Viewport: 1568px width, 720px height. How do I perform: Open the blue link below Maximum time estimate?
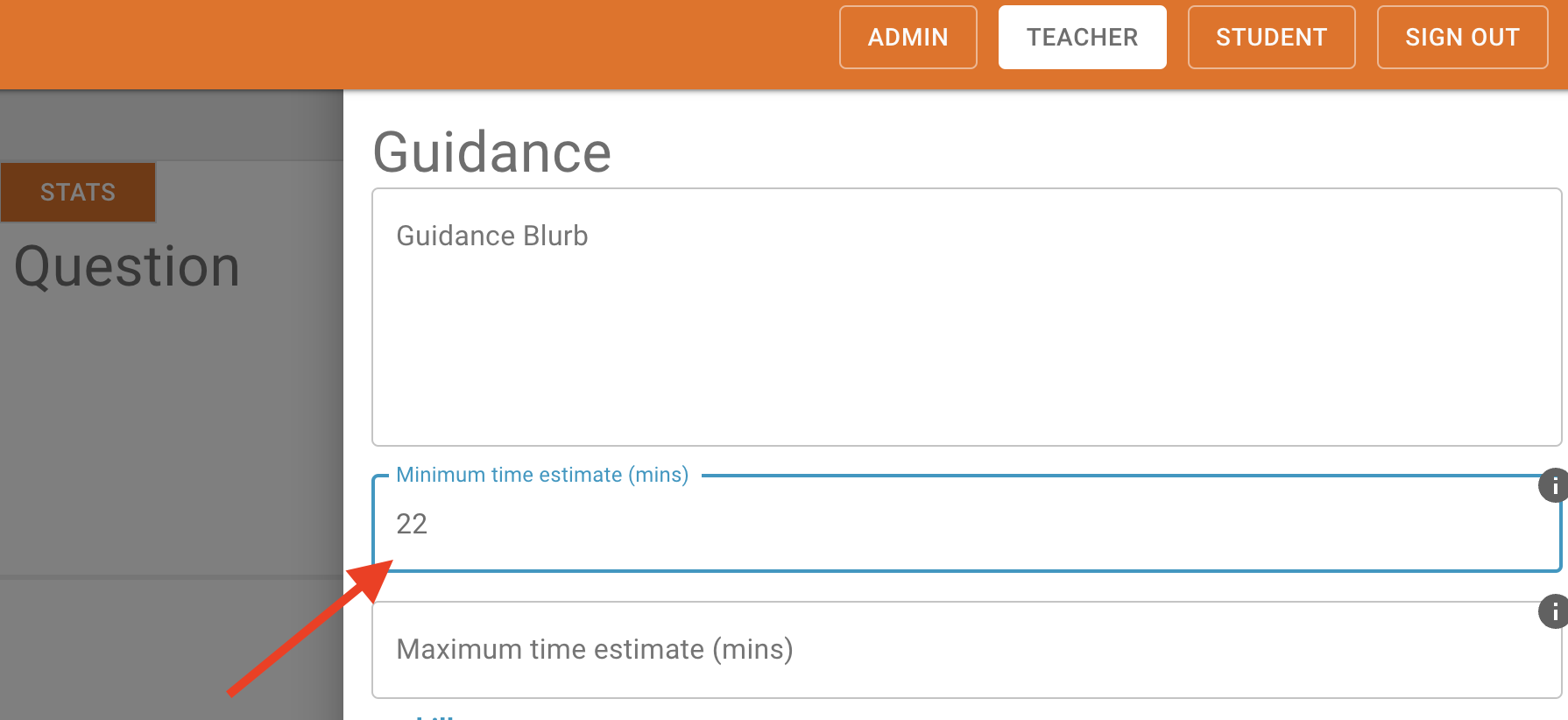pyautogui.click(x=434, y=715)
